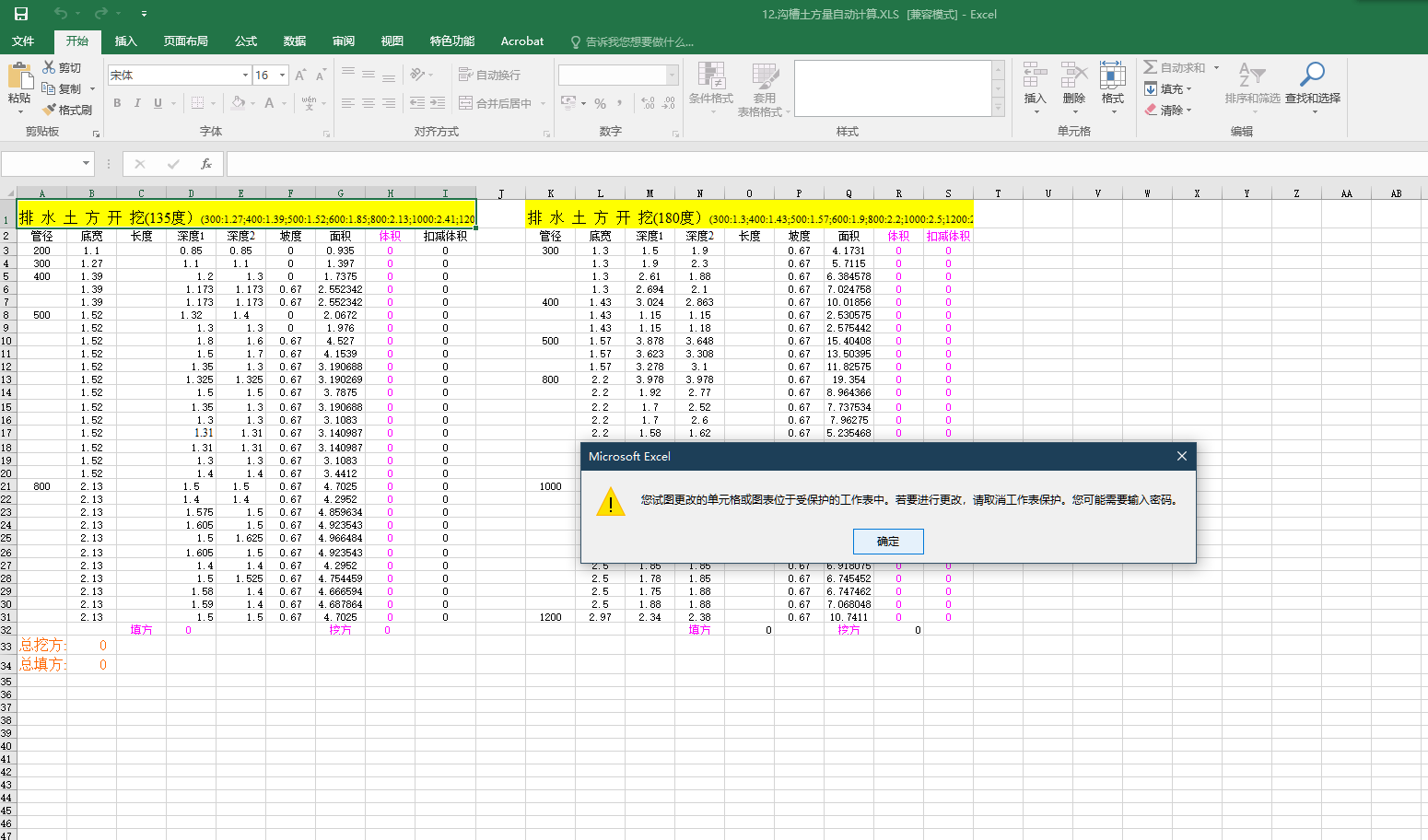The image size is (1428, 840).
Task: Click the Insert Function fx icon
Action: [206, 164]
